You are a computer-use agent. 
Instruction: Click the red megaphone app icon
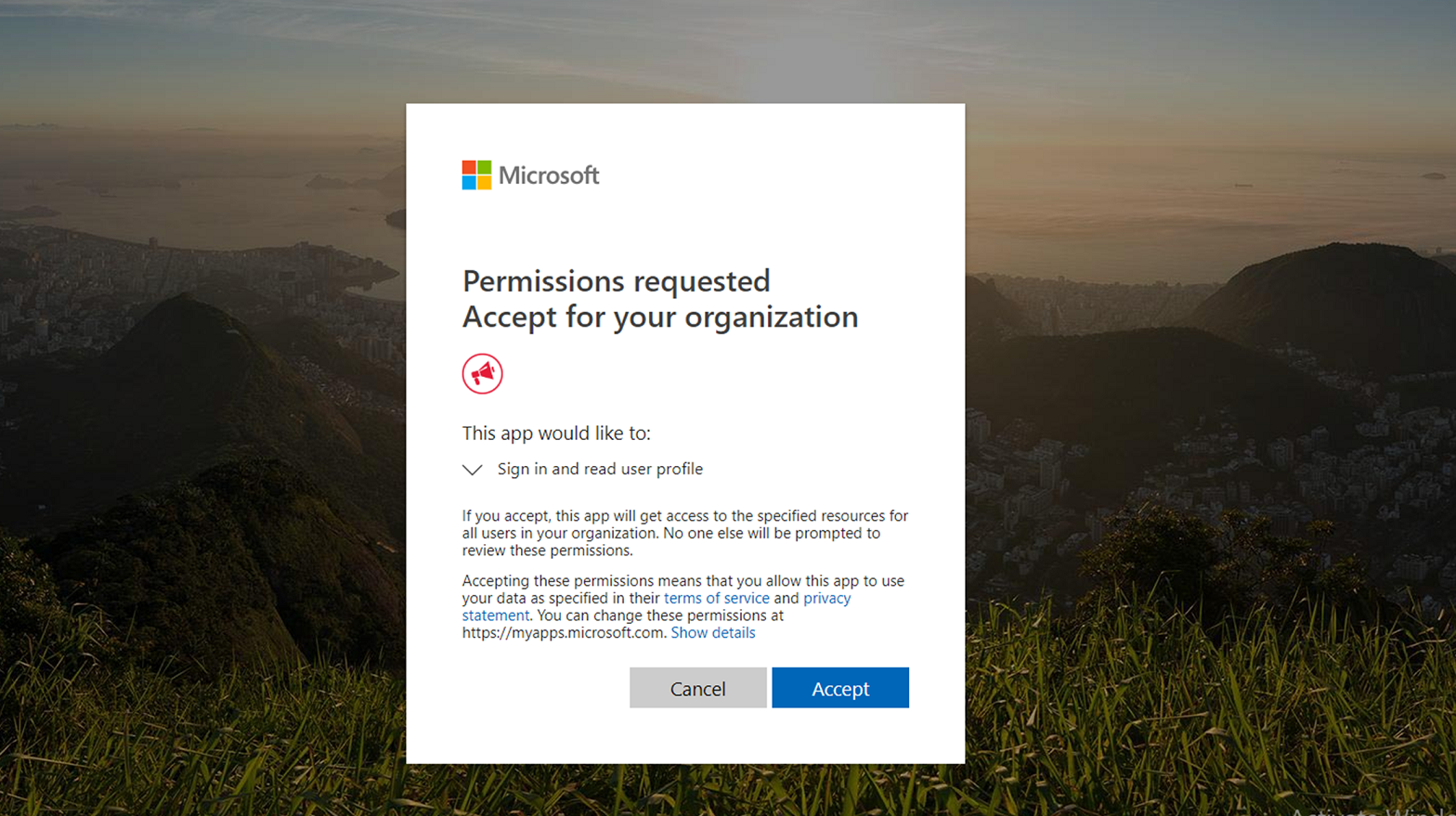(x=482, y=374)
